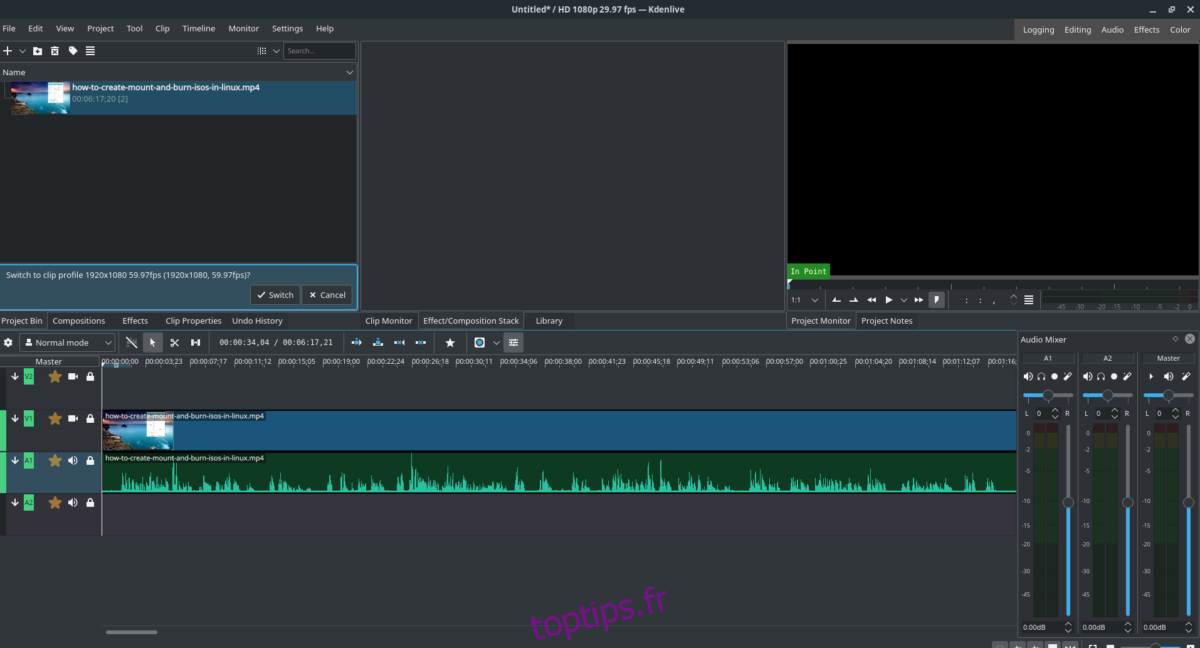Adjust the Master mixer volume fader

click(x=1188, y=501)
